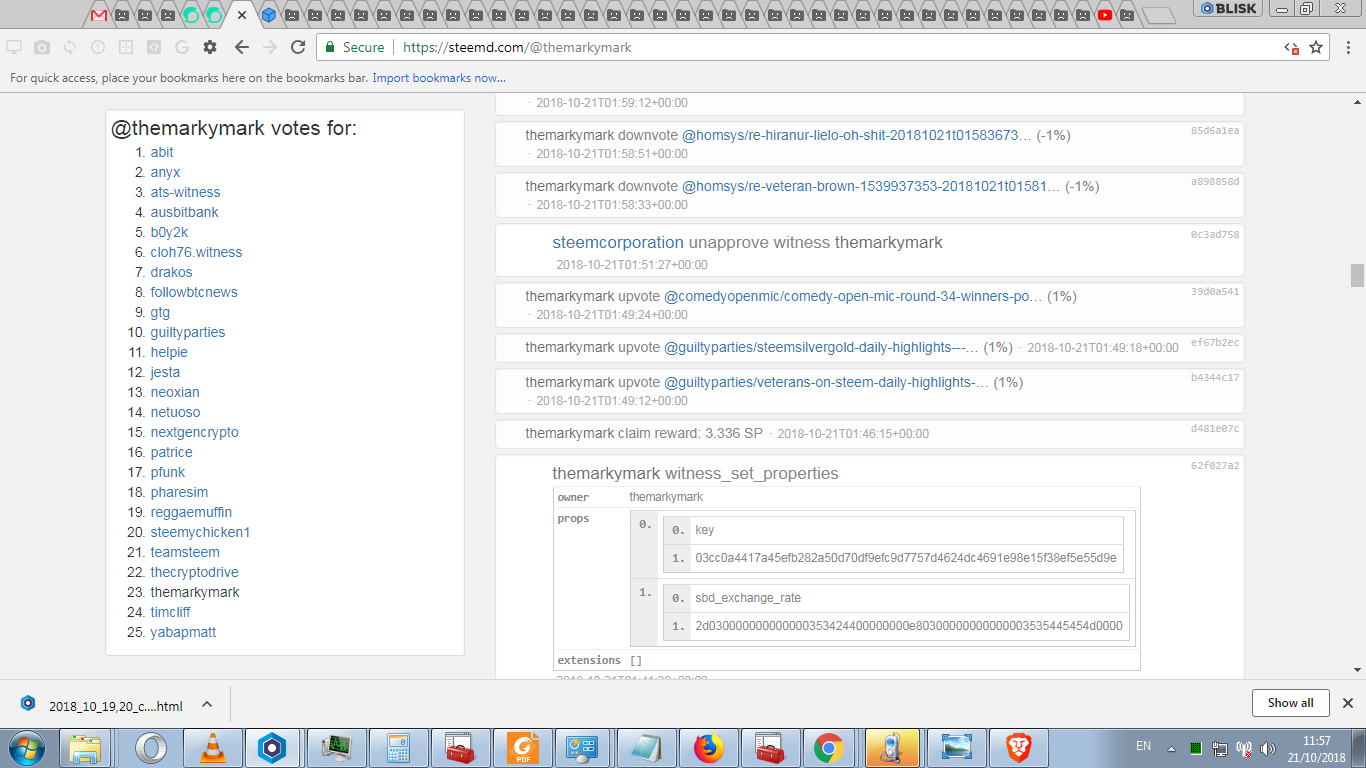This screenshot has height=768, width=1366.
Task: Open guiltyparties veterans-on-steem daily highlights link
Action: point(827,382)
